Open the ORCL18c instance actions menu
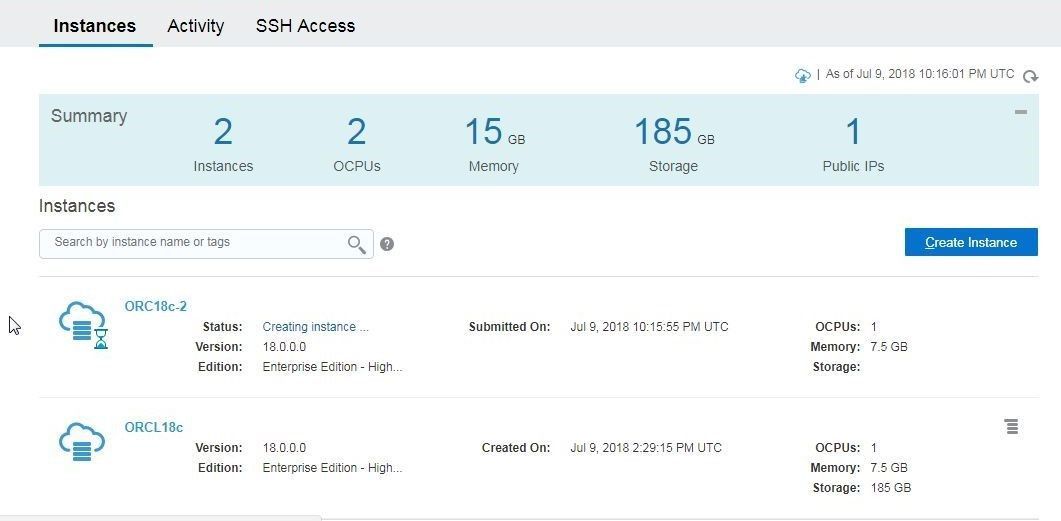The height and width of the screenshot is (521, 1061). 1012,426
